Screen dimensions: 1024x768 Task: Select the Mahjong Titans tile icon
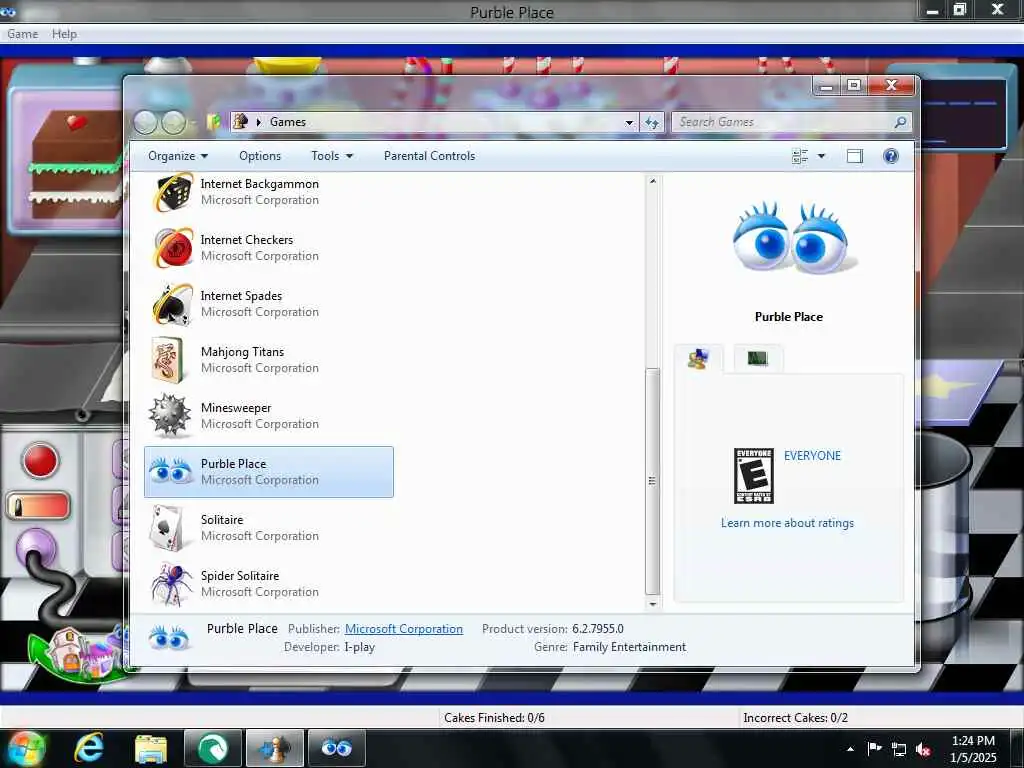tap(167, 360)
